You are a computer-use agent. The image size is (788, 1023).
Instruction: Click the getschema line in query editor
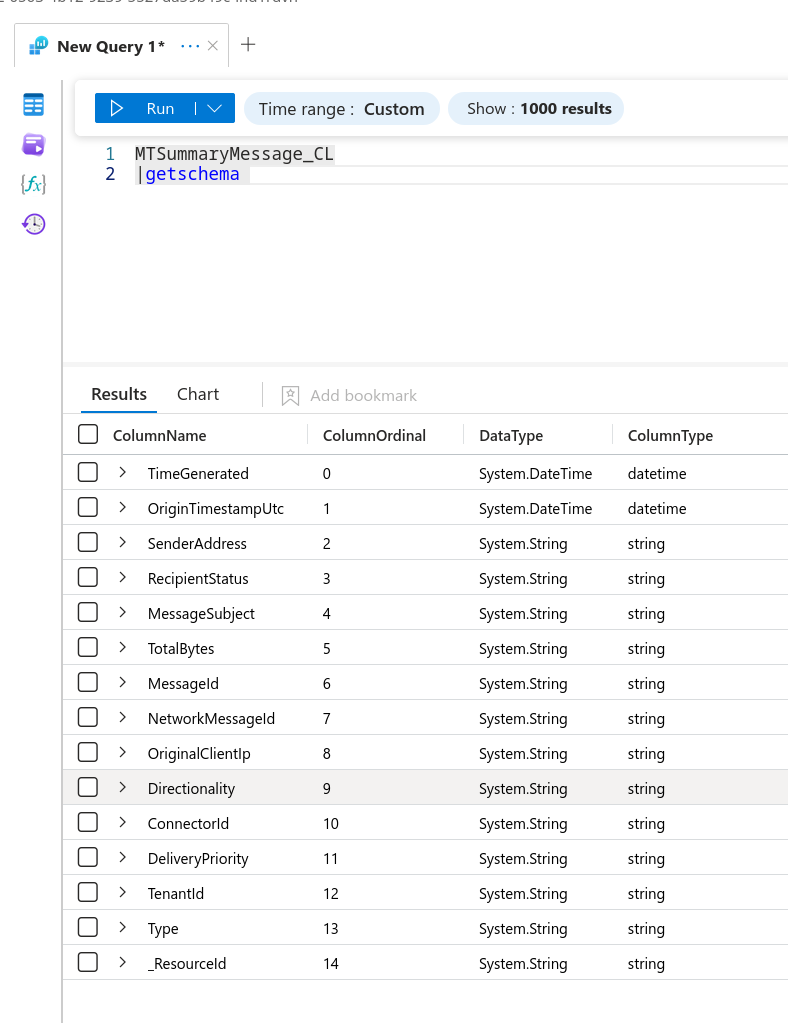pos(192,175)
